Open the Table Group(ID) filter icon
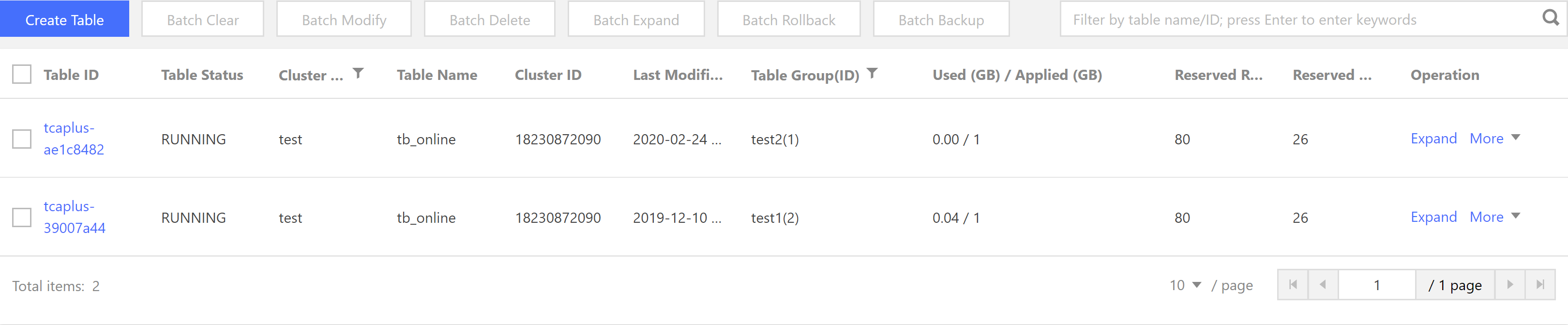This screenshot has height=325, width=1568. pos(872,73)
